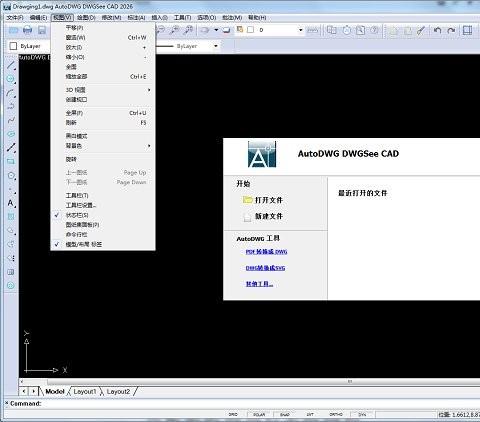This screenshot has width=480, height=422.
Task: Open the PDF 转换成 DWG link
Action: tap(266, 252)
